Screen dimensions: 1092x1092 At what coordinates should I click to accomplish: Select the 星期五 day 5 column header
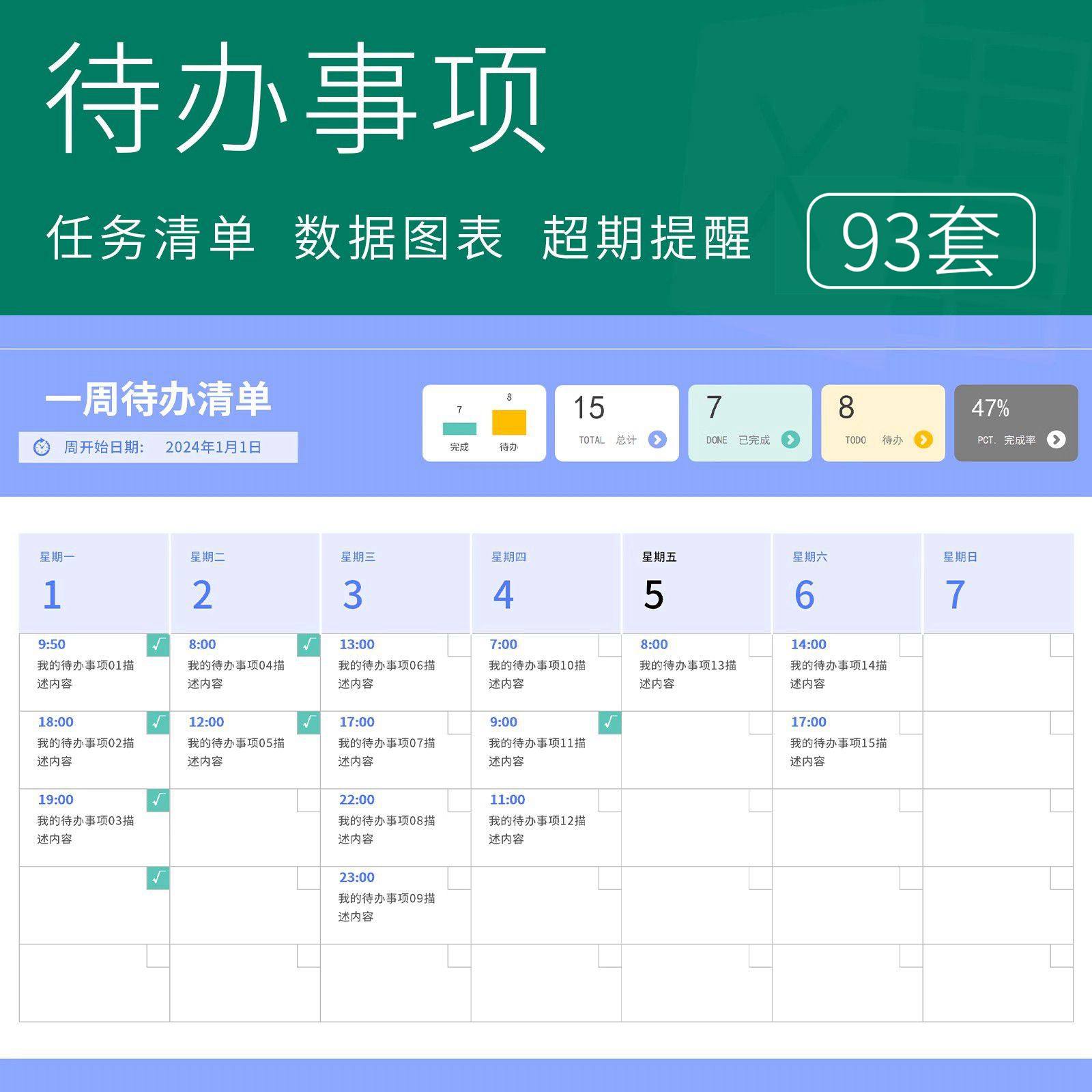point(696,583)
